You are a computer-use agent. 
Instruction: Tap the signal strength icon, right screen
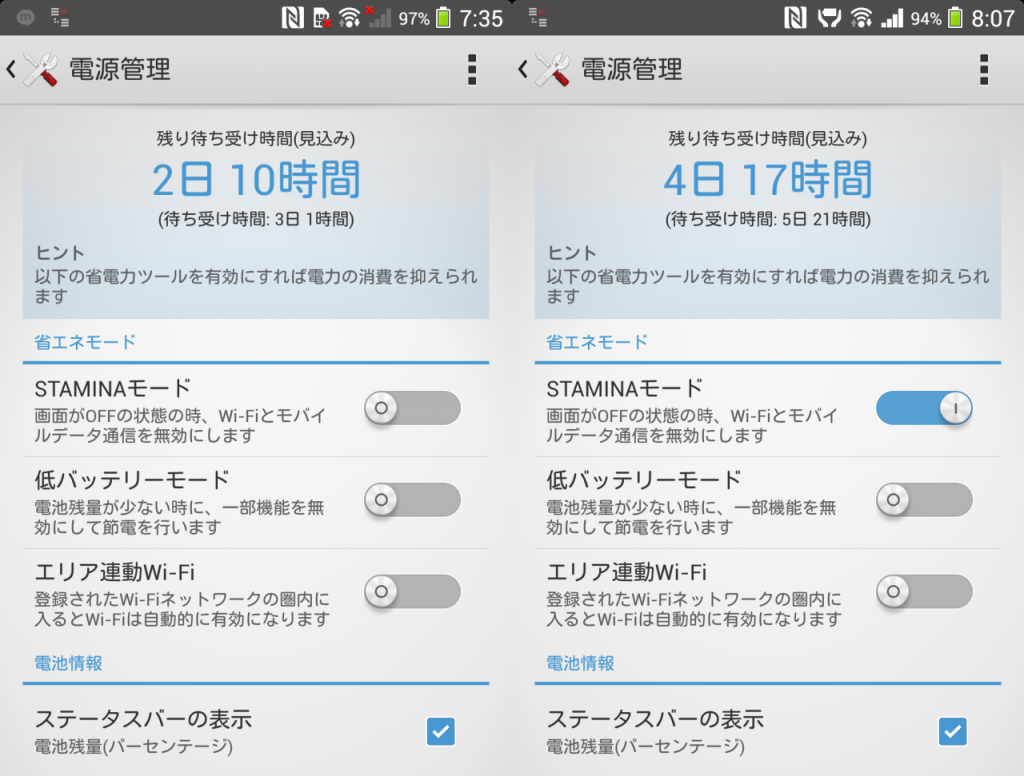pyautogui.click(x=891, y=18)
